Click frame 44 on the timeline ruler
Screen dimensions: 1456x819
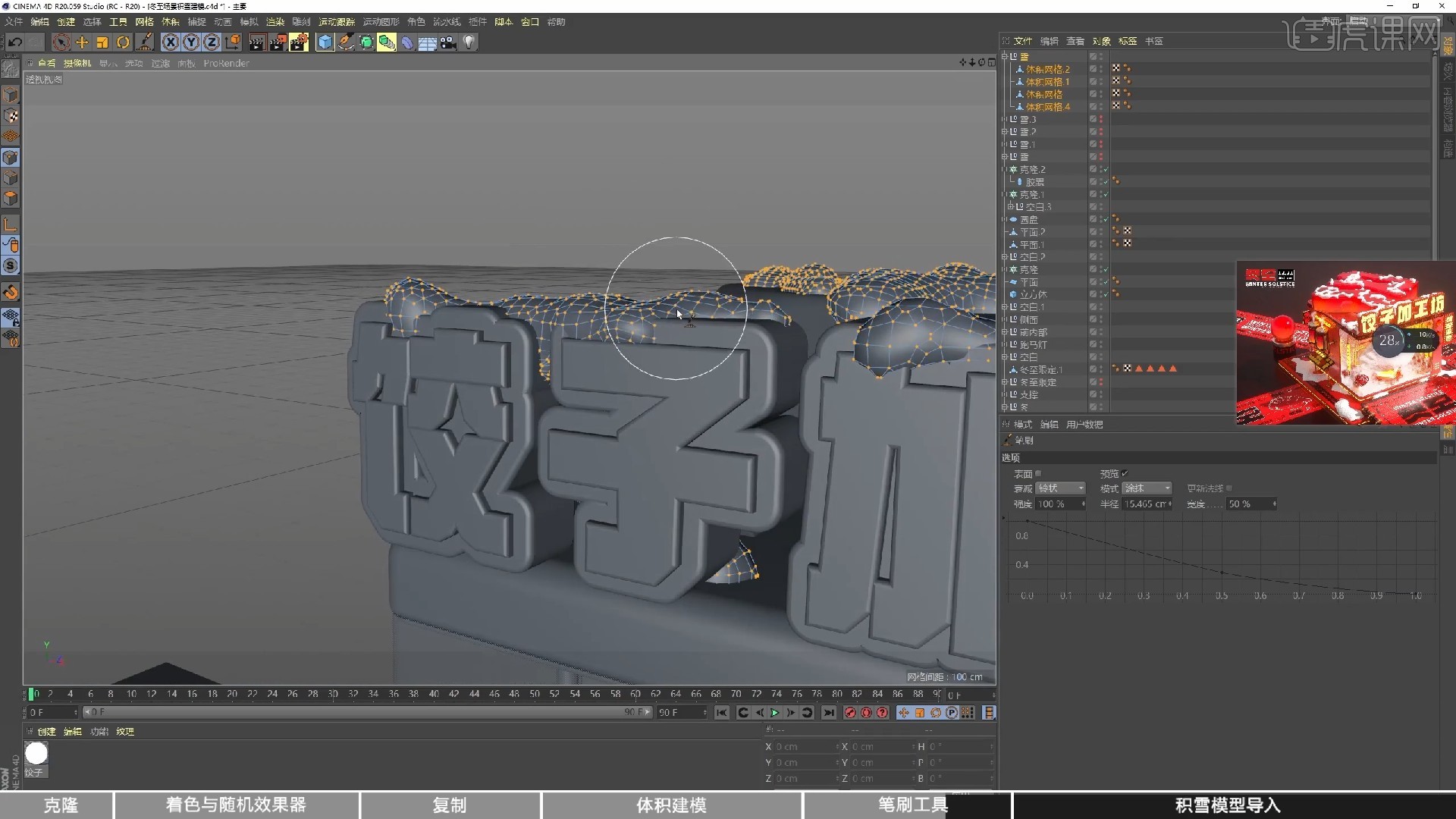coord(474,694)
